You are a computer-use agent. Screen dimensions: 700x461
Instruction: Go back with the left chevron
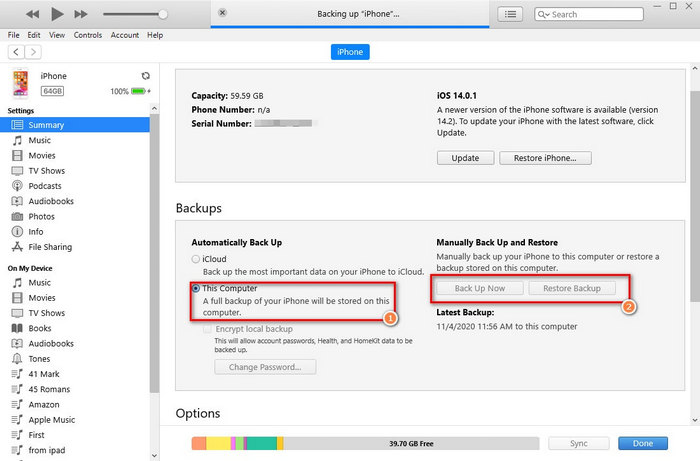point(16,52)
